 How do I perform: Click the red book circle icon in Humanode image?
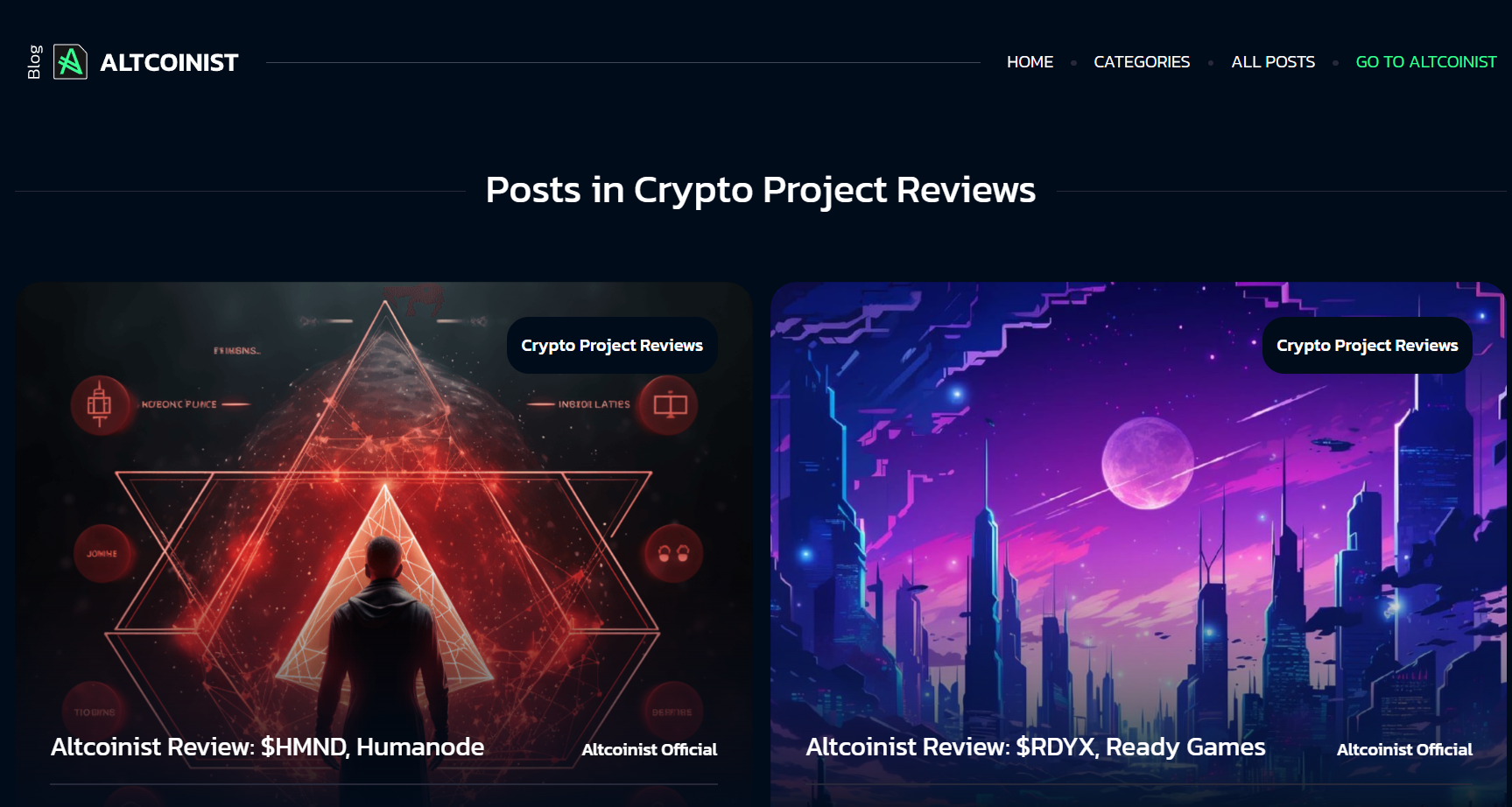670,405
